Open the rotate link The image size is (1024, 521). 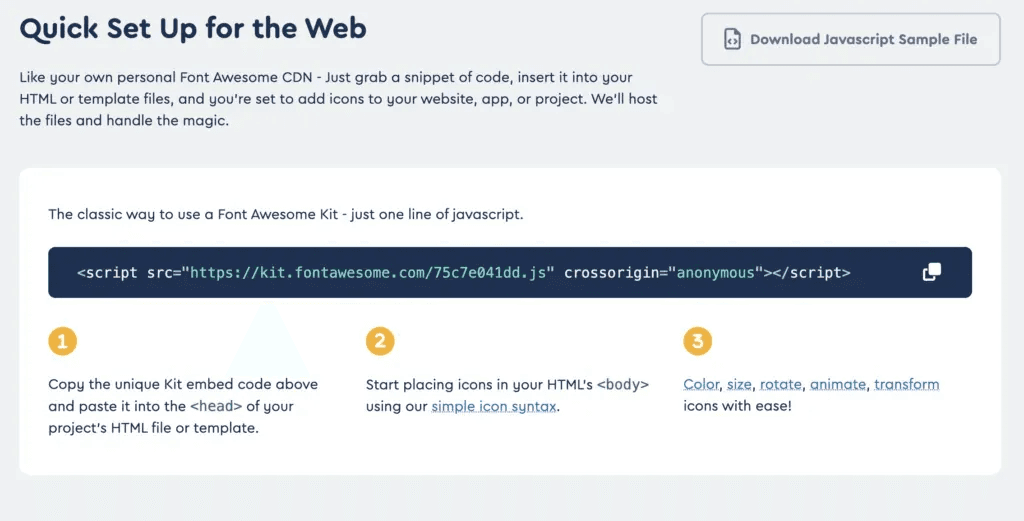click(780, 385)
